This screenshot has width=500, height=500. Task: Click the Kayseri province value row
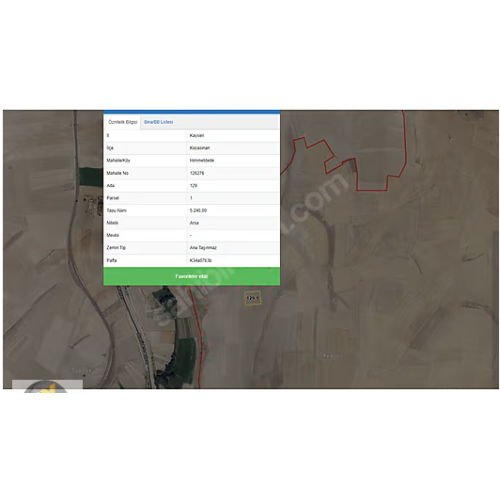click(197, 135)
